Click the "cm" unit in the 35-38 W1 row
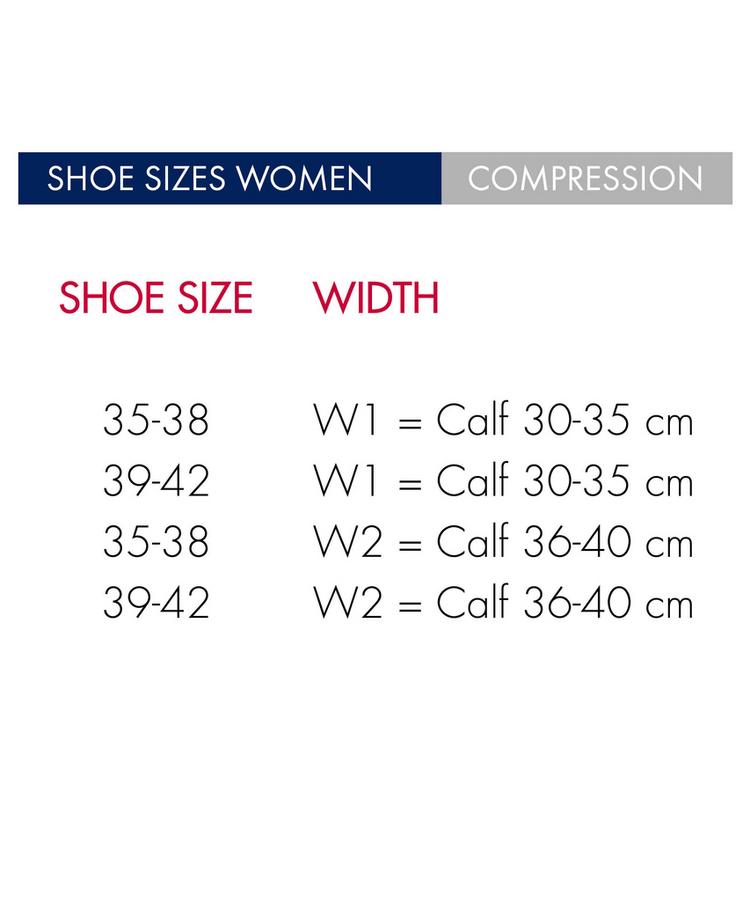 [669, 424]
